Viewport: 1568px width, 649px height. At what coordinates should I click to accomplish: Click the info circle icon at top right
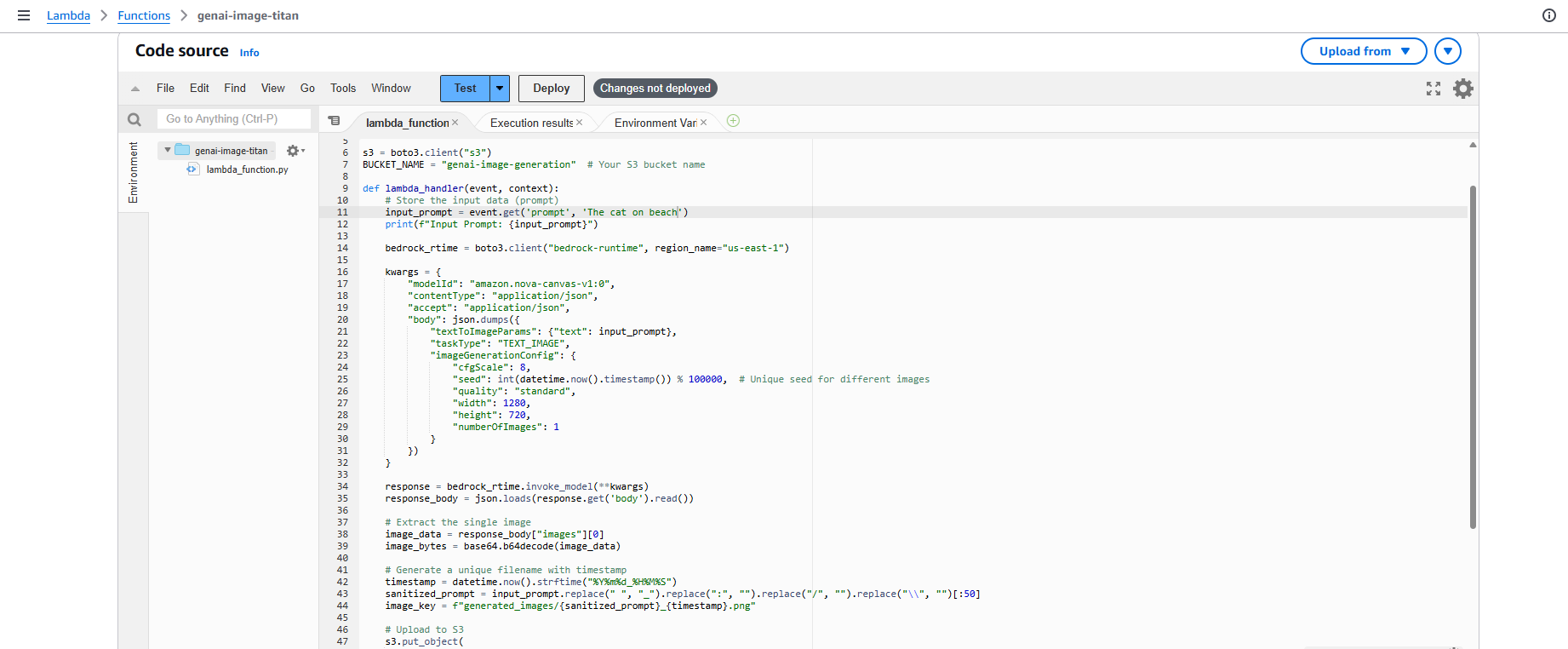1549,15
